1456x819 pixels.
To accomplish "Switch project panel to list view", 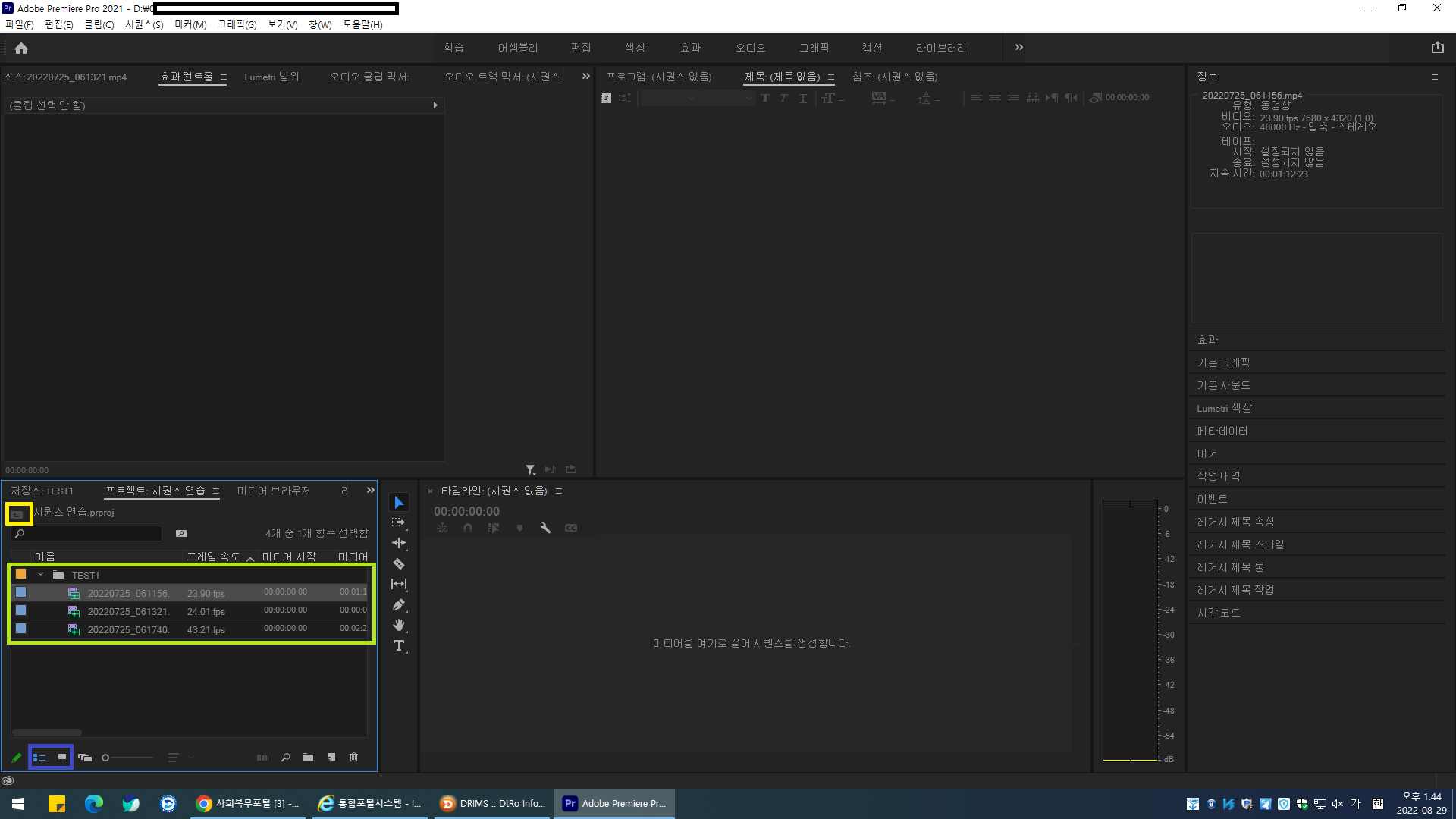I will [x=39, y=757].
